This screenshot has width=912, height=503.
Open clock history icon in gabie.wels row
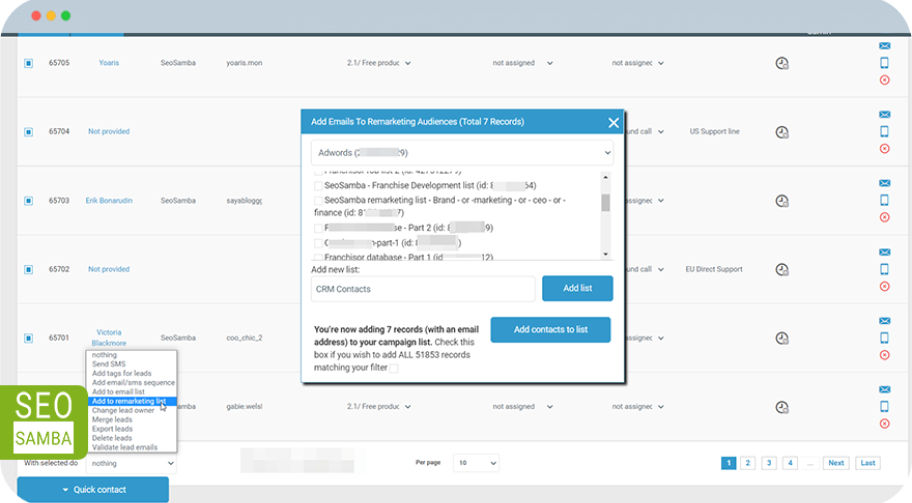782,407
